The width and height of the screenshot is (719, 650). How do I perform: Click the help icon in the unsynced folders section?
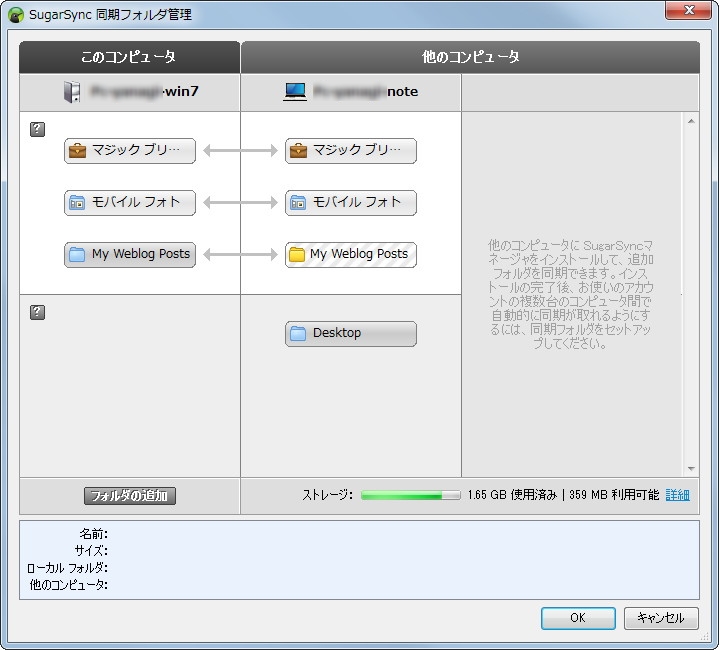(x=37, y=312)
